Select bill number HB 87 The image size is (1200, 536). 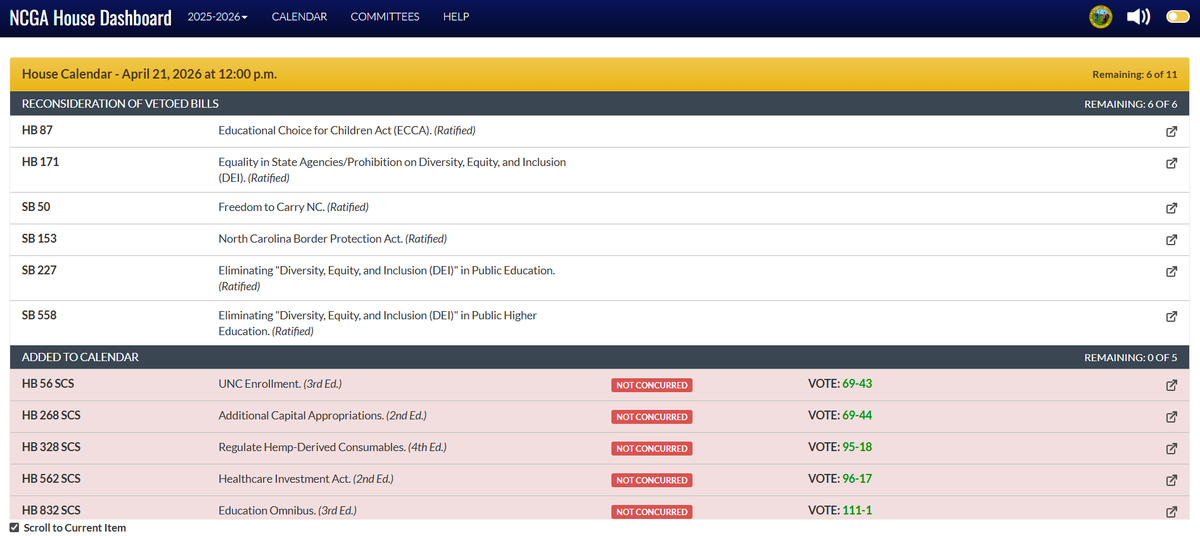click(x=37, y=130)
